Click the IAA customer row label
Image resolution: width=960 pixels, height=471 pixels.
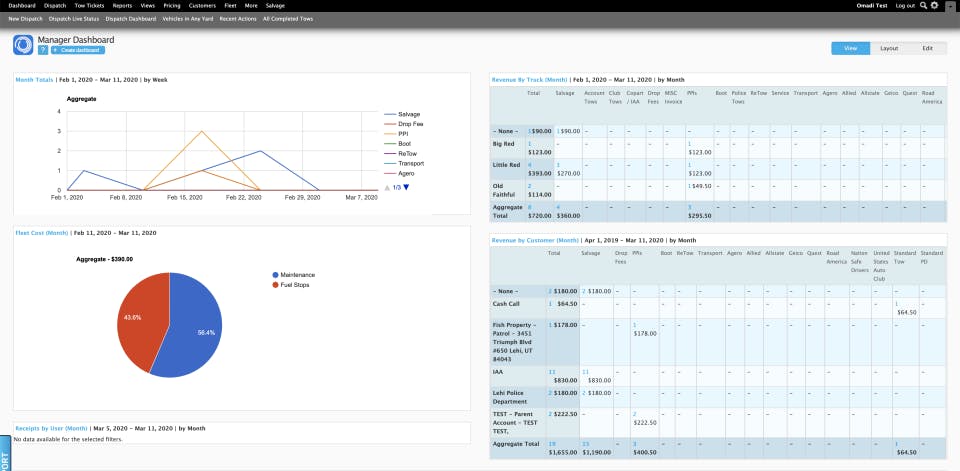[x=497, y=372]
